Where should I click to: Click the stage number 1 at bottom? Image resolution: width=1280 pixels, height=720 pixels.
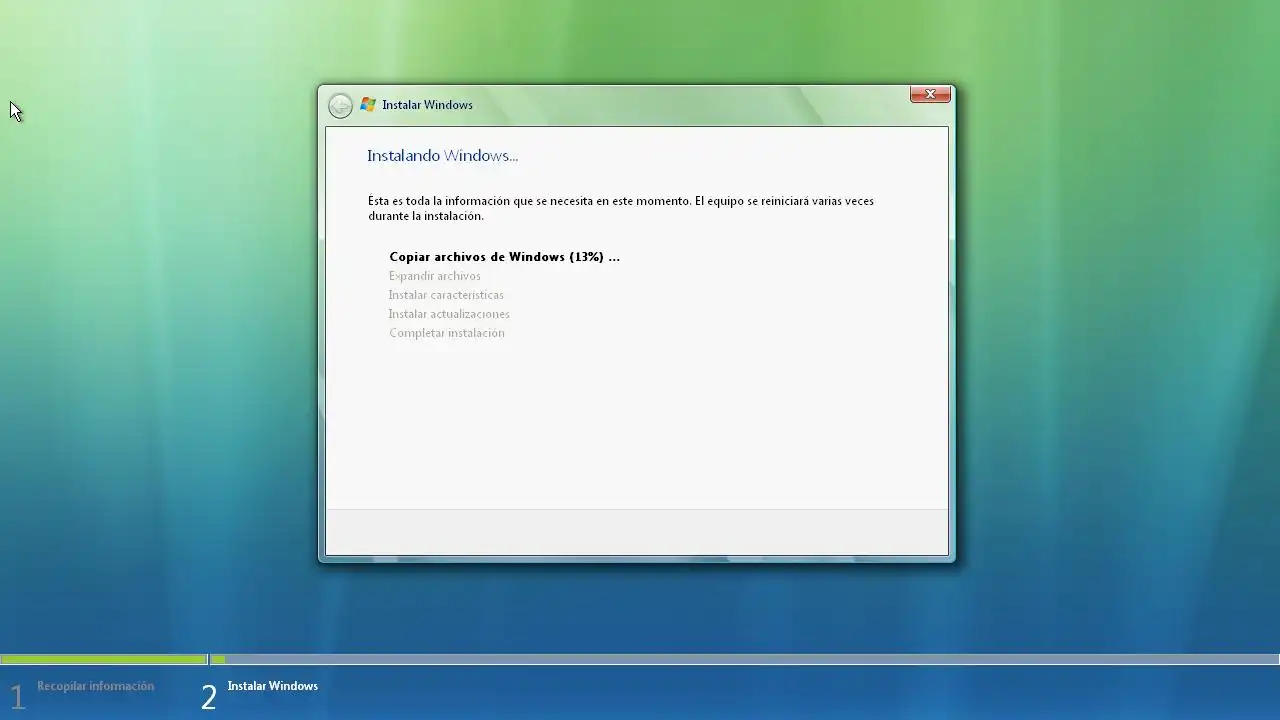pos(17,697)
